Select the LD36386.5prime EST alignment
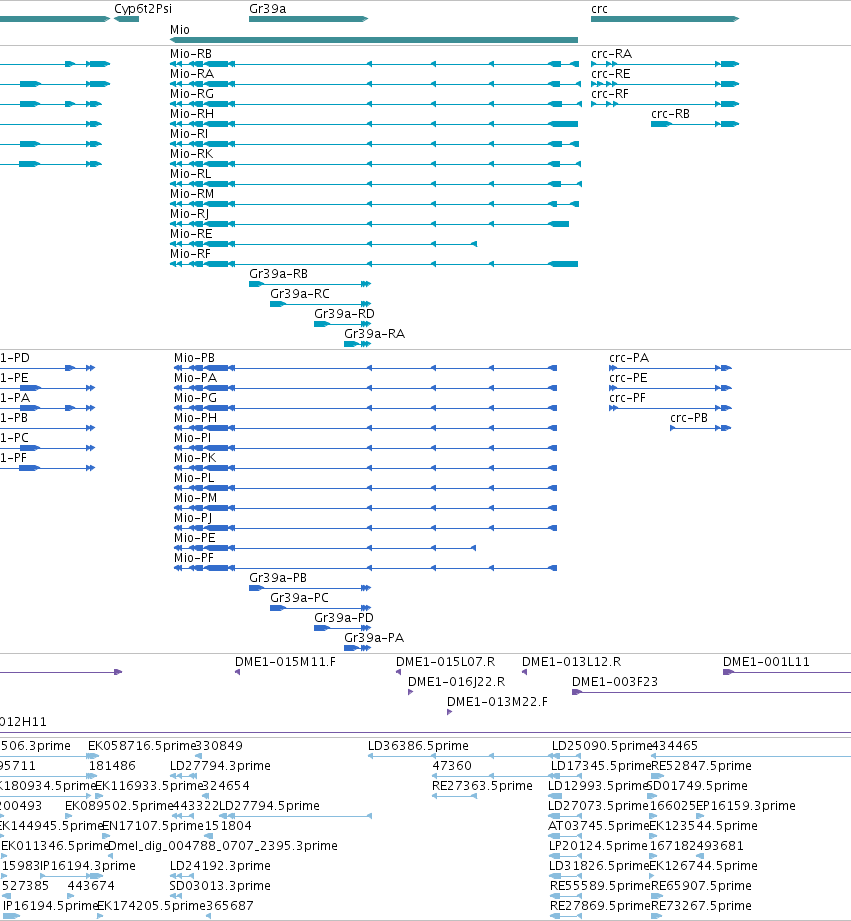Viewport: 851px width, 921px height. coord(460,756)
